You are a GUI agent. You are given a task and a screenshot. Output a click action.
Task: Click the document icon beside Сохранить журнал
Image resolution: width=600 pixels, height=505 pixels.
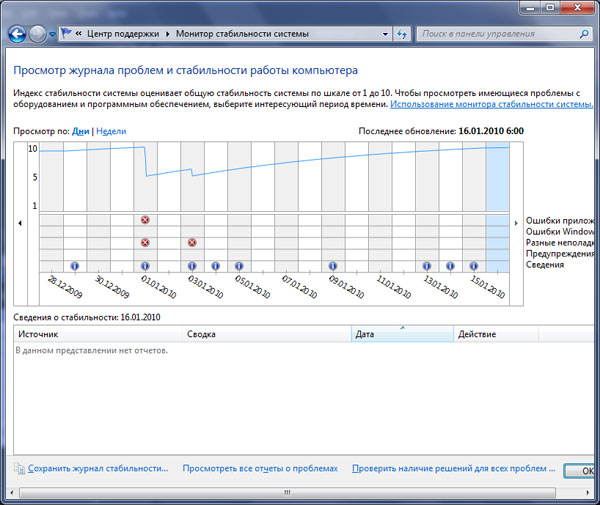click(19, 469)
